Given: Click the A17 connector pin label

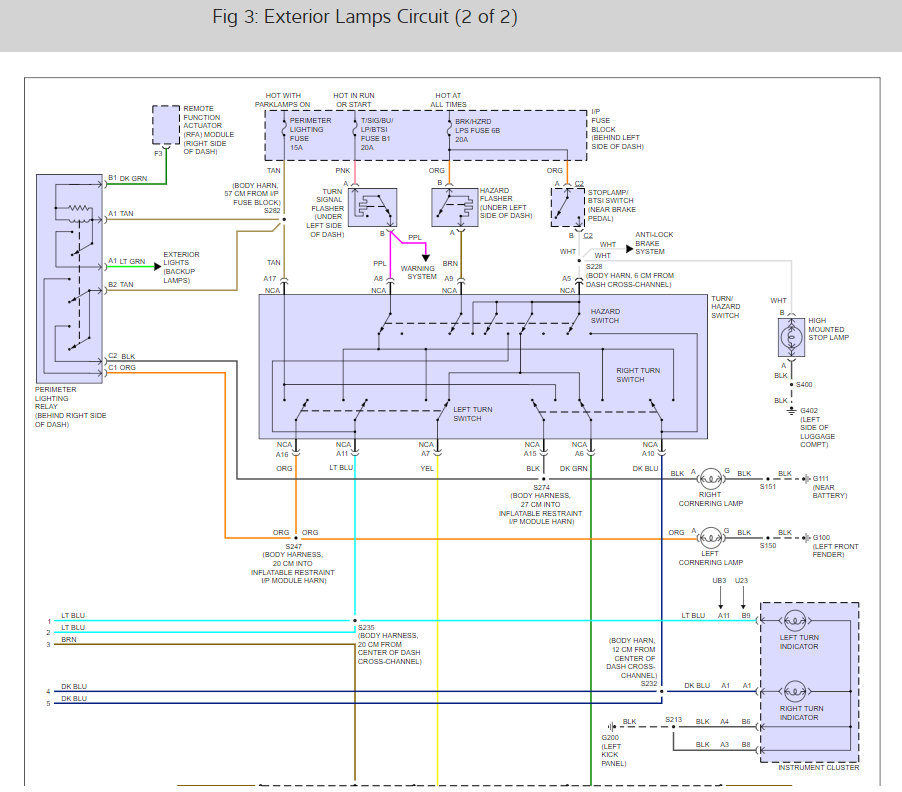Looking at the screenshot, I should (270, 278).
